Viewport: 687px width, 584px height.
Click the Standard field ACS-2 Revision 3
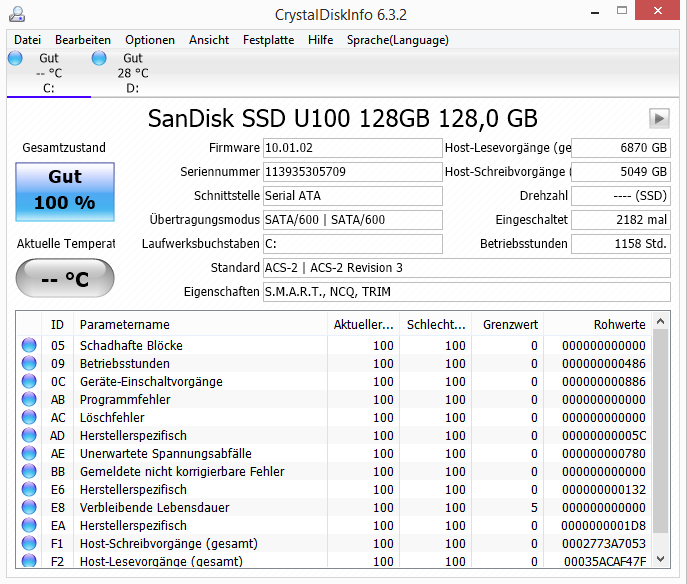467,268
